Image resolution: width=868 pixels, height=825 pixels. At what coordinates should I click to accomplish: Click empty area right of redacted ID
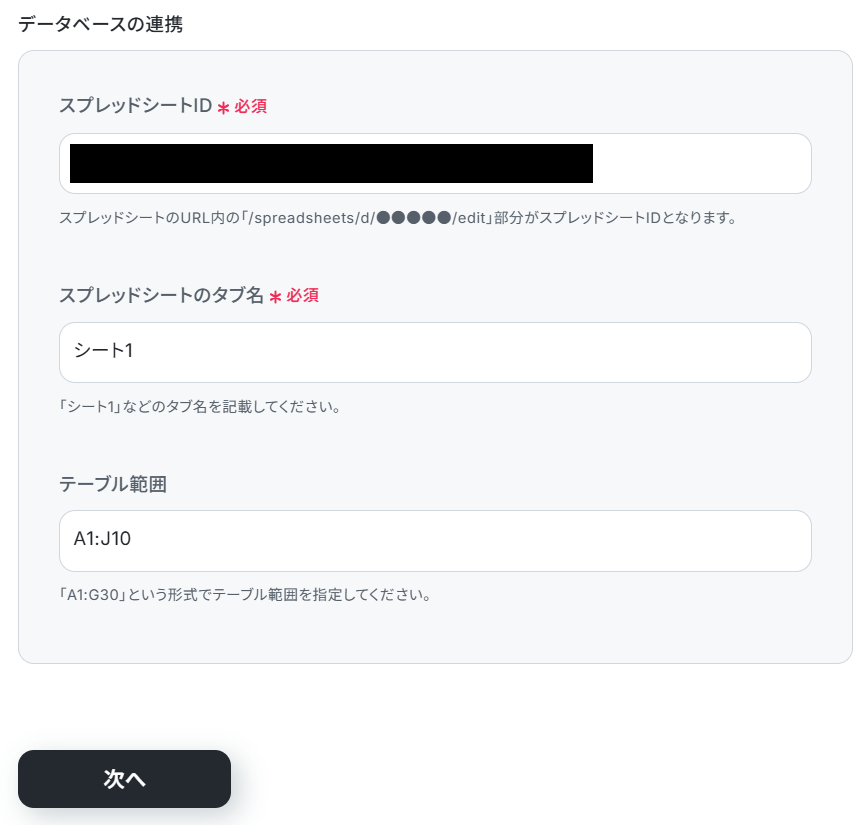pos(701,163)
